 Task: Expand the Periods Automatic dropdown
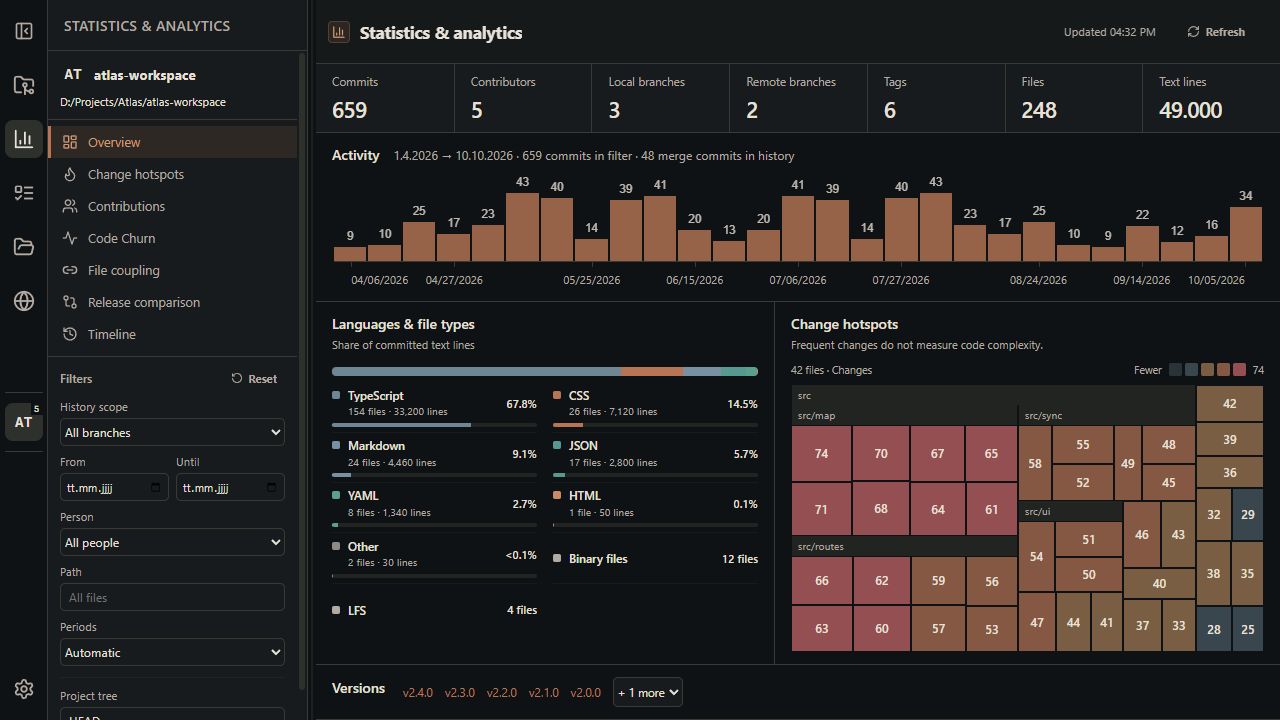[x=172, y=652]
